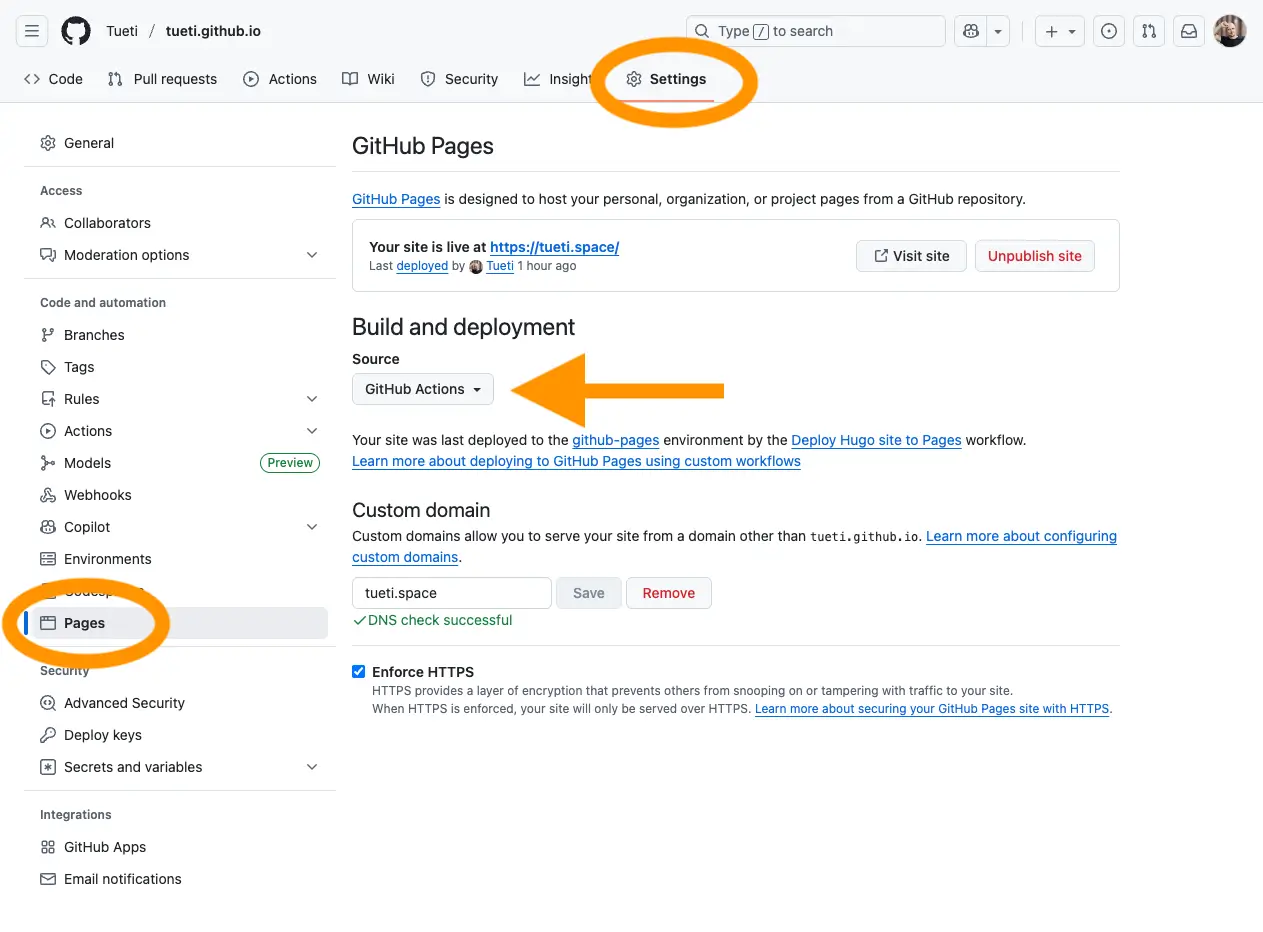The image size is (1263, 932).
Task: Open the issues history icon in the header
Action: pos(1108,31)
